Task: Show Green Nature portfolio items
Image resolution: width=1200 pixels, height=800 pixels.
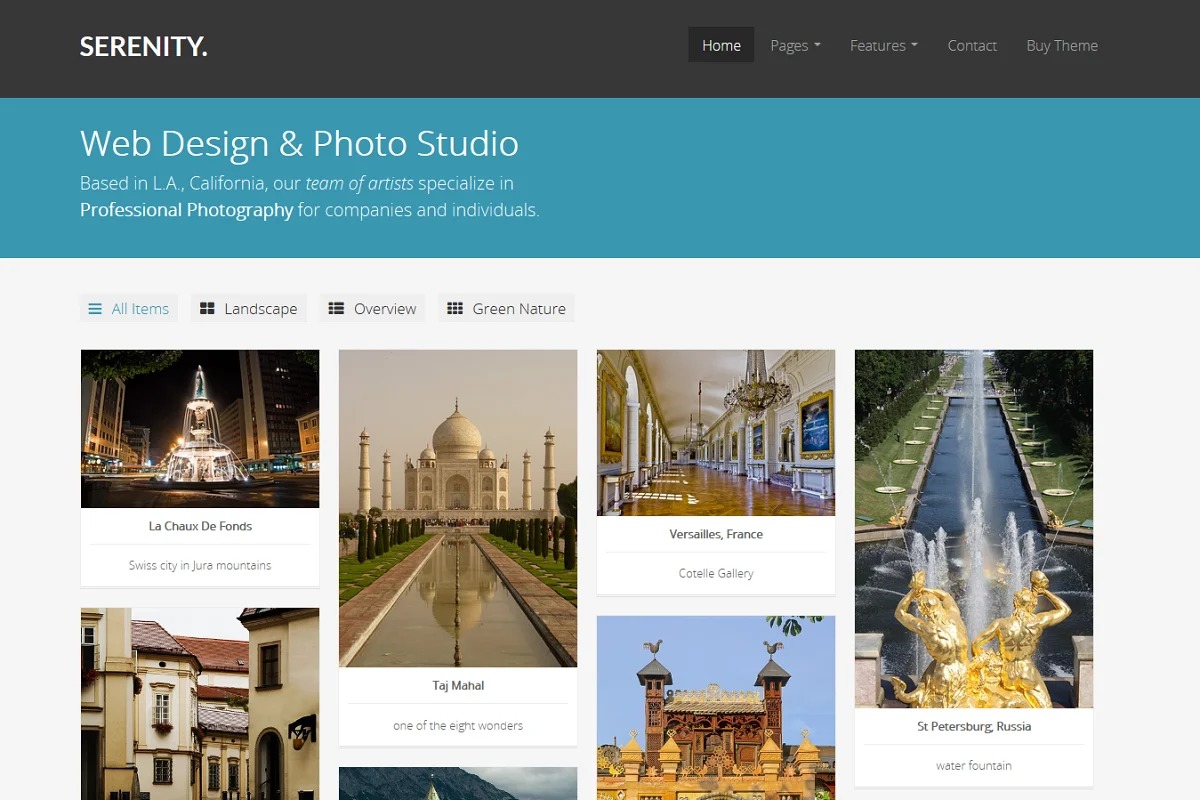Action: 518,309
